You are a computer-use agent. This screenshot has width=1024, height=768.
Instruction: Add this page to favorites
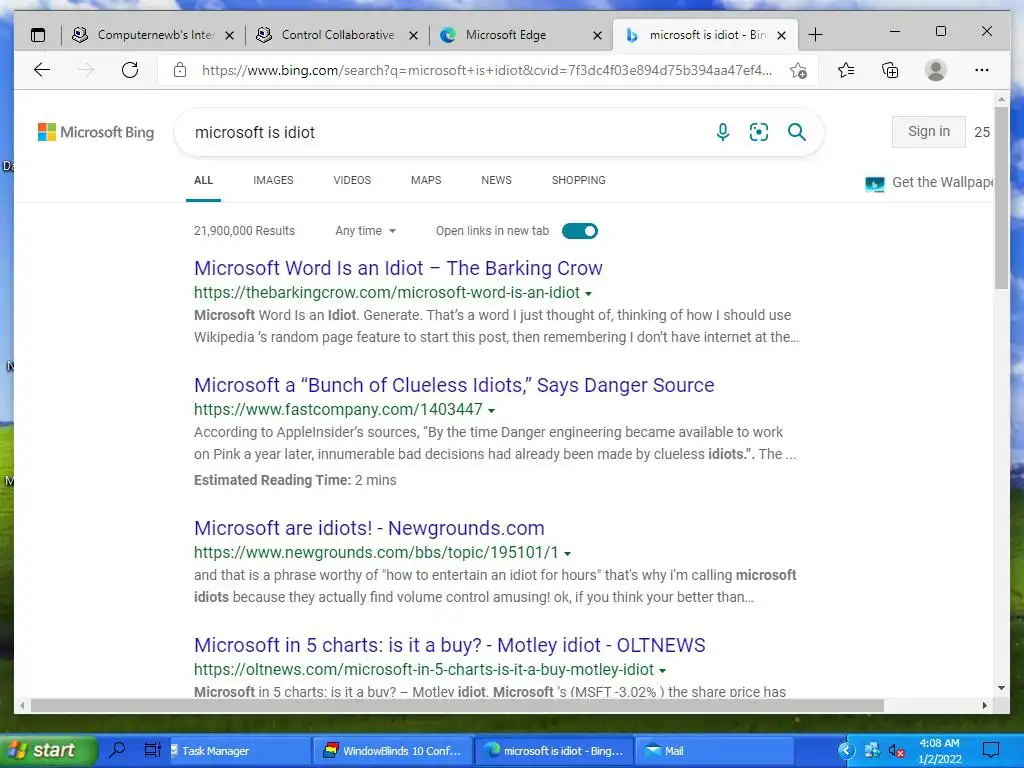click(798, 70)
